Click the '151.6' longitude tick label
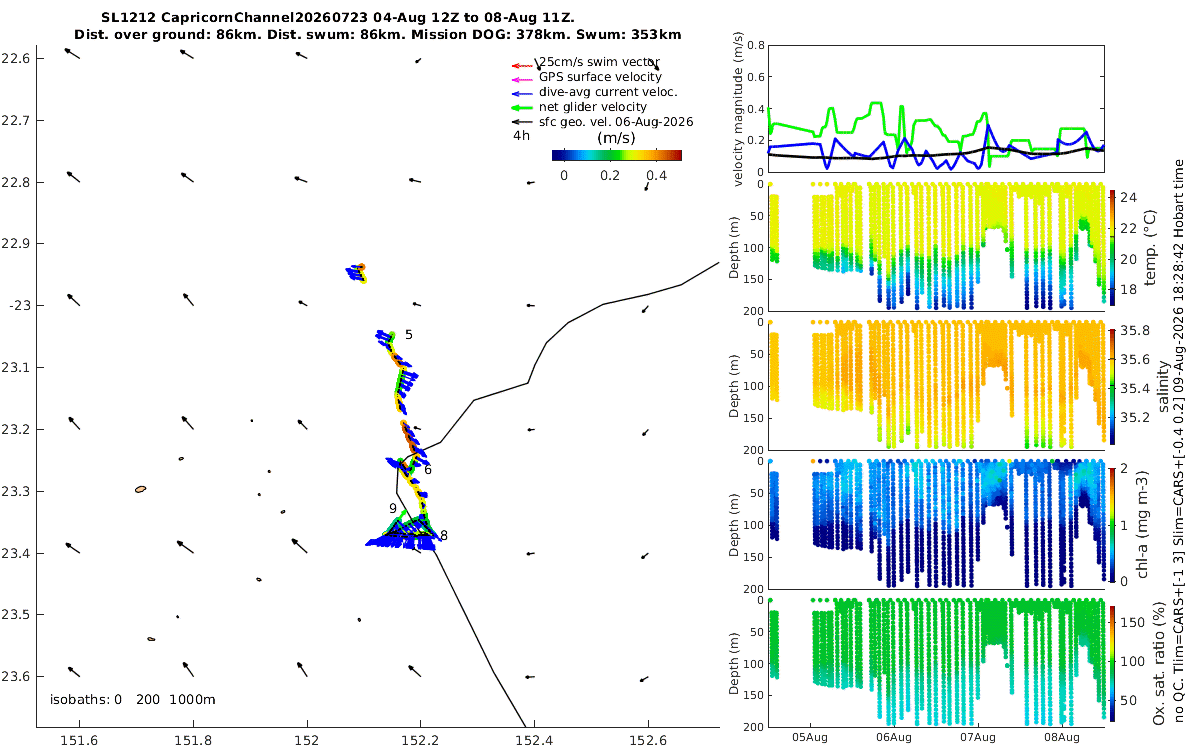This screenshot has height=750, width=1200. pos(79,740)
